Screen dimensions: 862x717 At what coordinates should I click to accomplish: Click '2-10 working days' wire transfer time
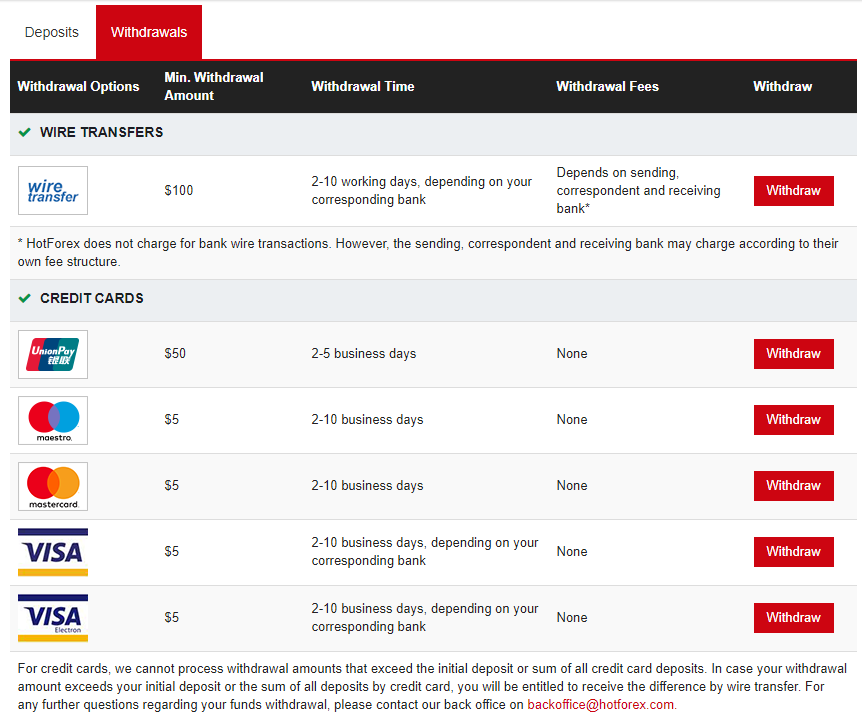[422, 190]
